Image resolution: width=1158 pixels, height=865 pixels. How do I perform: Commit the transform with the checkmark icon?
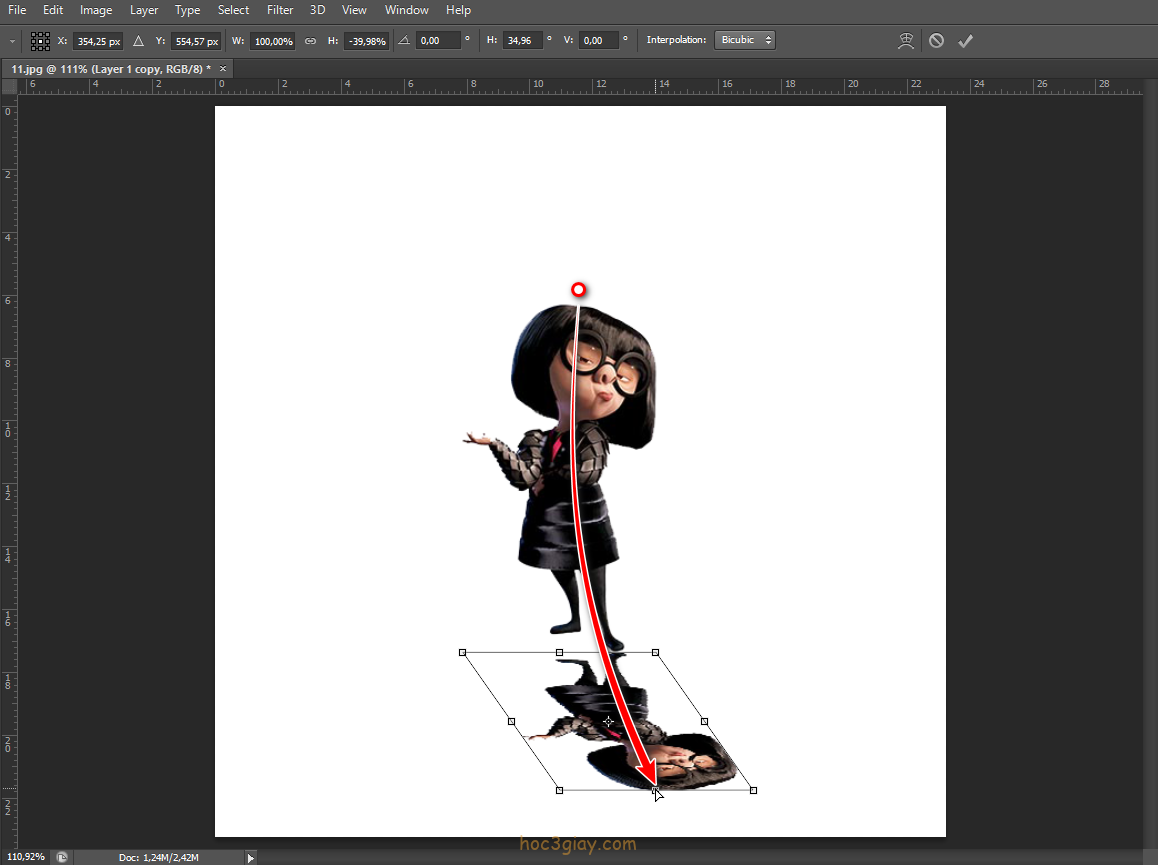point(965,41)
